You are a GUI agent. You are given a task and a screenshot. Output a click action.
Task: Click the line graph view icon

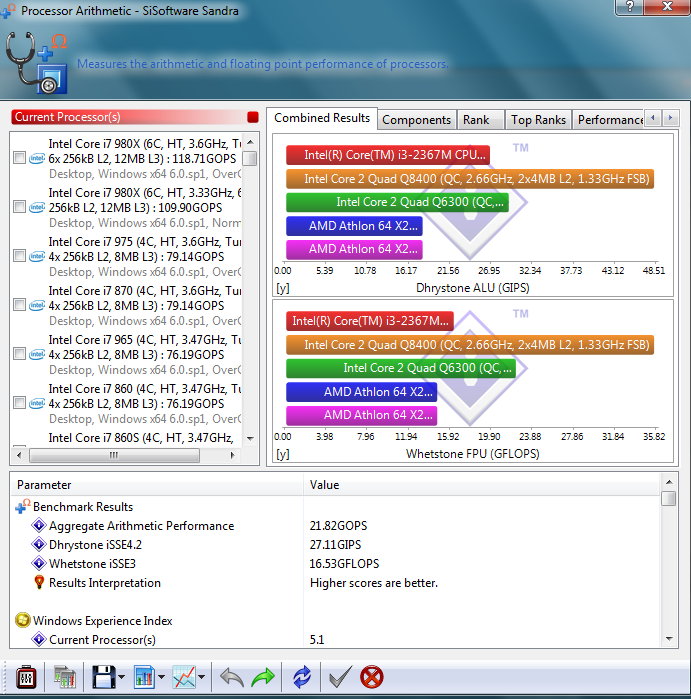click(x=184, y=677)
